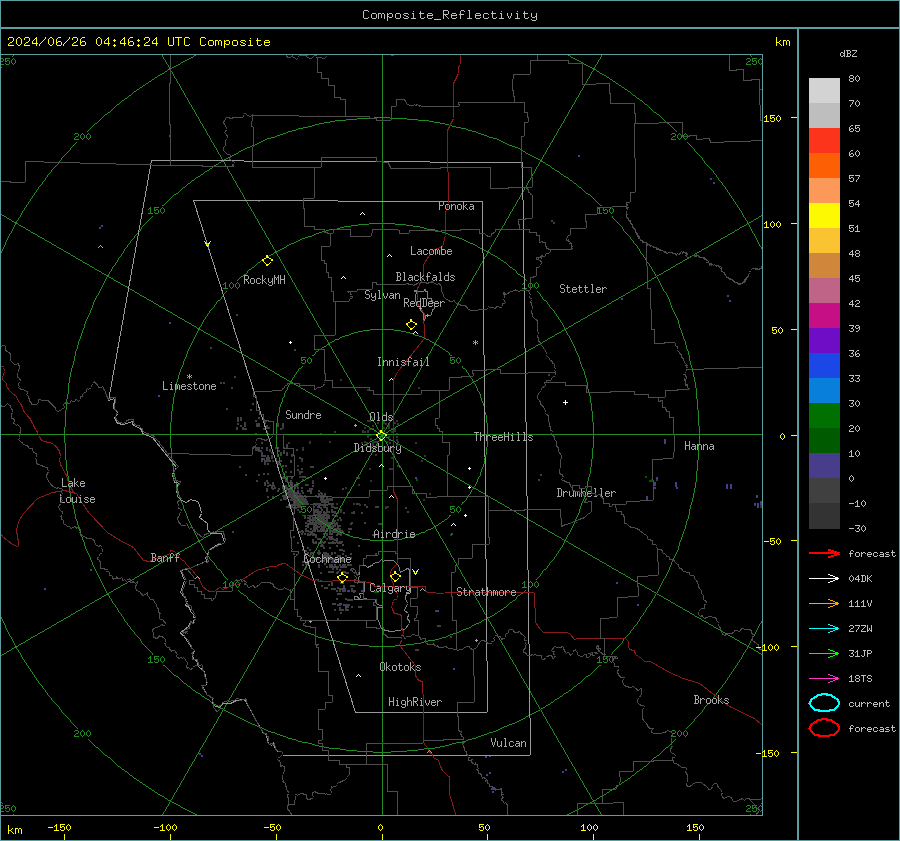The image size is (900, 841).
Task: Select the Lacombe city label
Action: pos(431,251)
